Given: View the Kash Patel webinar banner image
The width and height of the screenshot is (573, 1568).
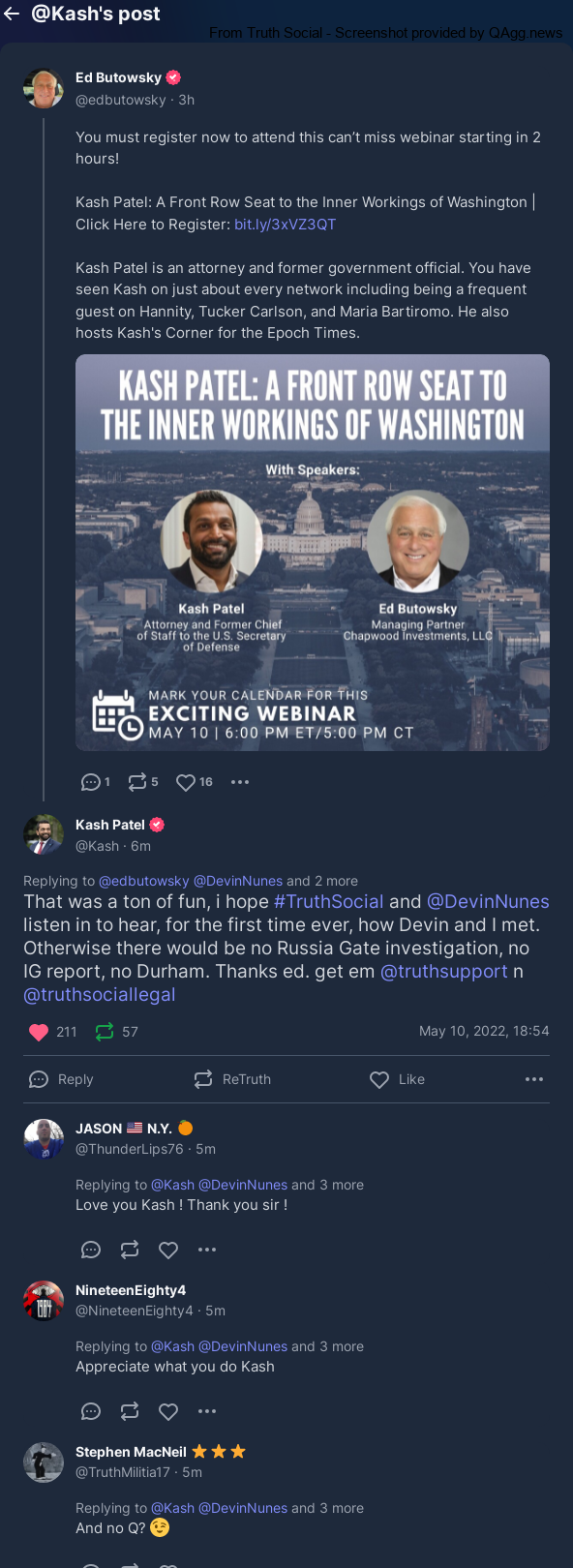Looking at the screenshot, I should click(x=313, y=553).
